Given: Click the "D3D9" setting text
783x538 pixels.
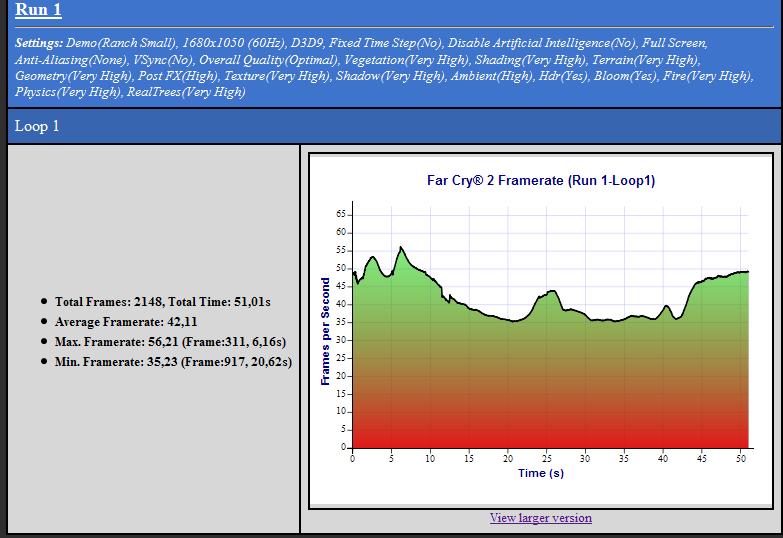Looking at the screenshot, I should [x=307, y=43].
